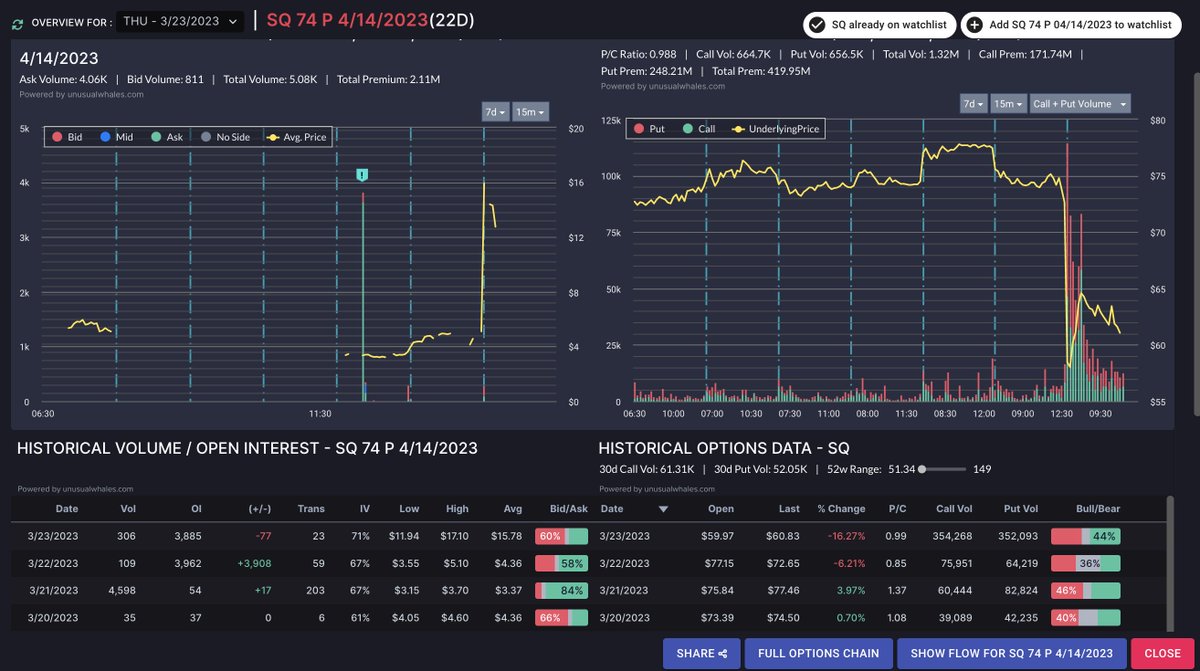This screenshot has width=1200, height=671.
Task: Click the green refresh icon beside Overview For
Action: 17,22
